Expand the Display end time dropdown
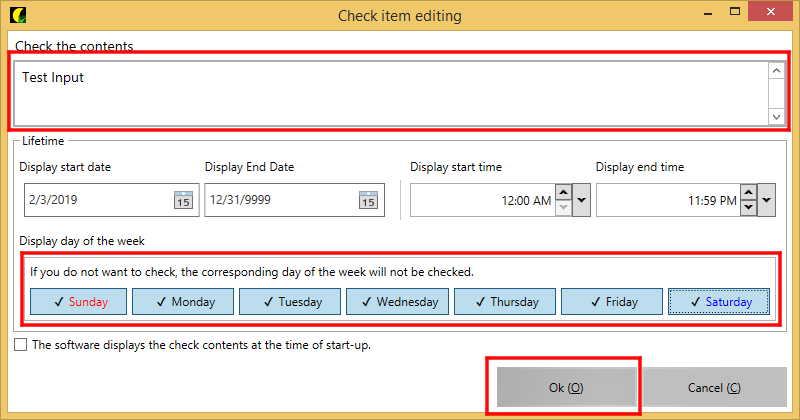The width and height of the screenshot is (800, 420). tap(767, 200)
